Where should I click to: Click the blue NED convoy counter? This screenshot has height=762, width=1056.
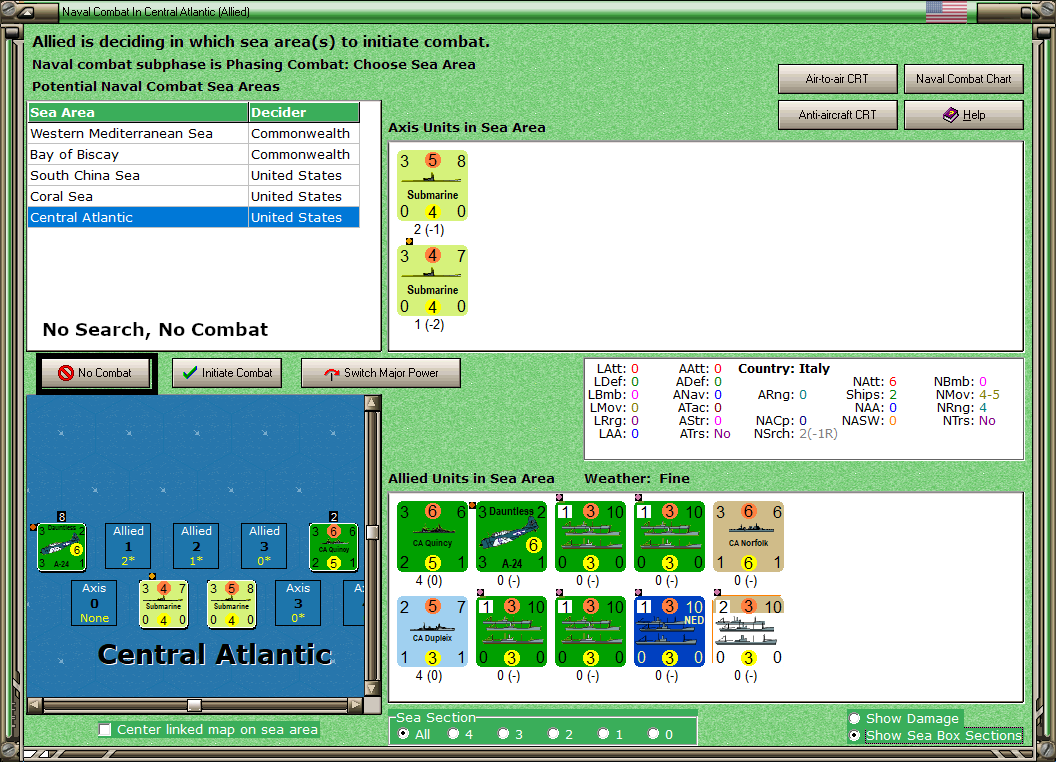[x=669, y=631]
